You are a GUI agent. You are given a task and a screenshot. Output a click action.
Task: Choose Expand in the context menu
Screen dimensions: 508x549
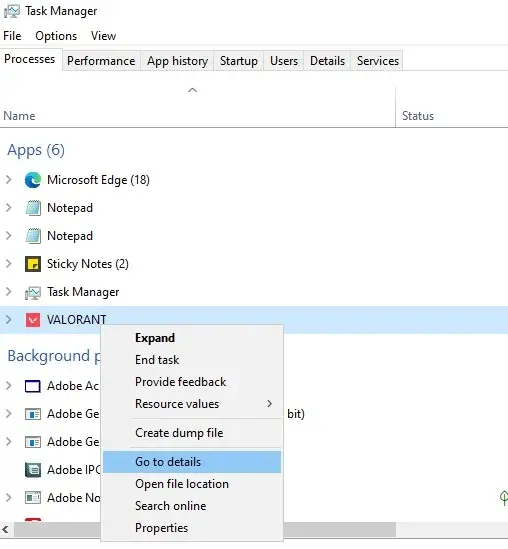192,338
